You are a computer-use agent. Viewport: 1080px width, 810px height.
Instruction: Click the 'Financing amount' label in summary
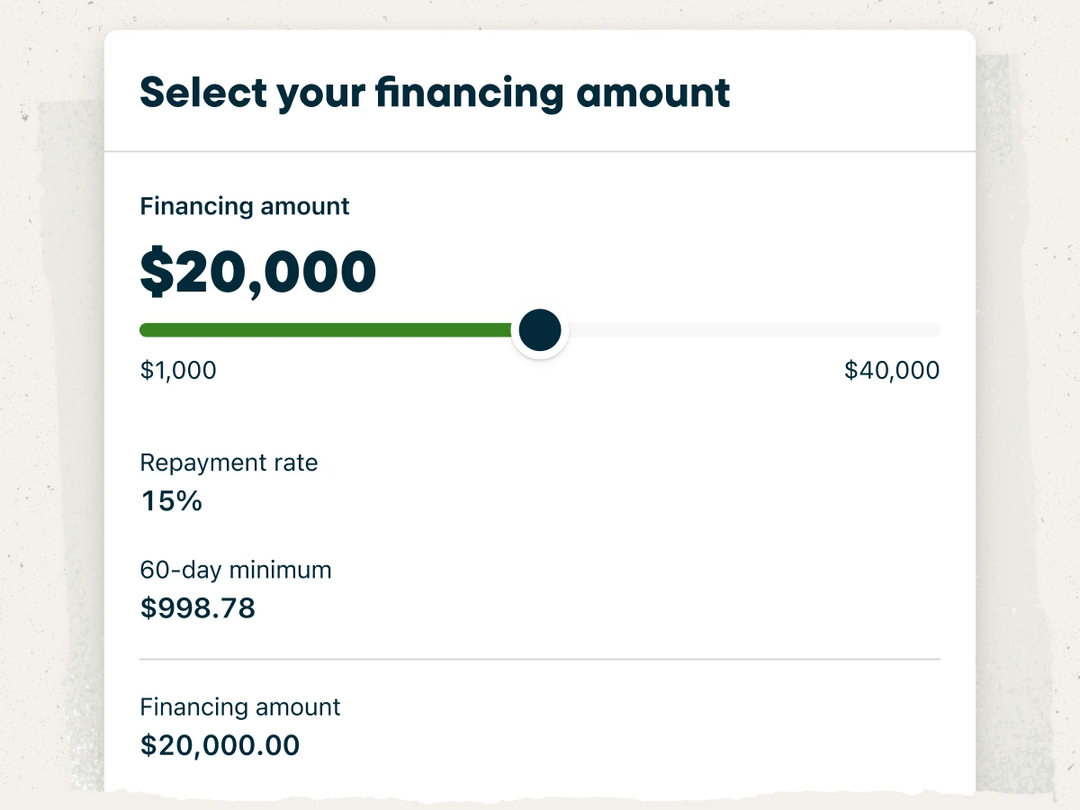[240, 707]
